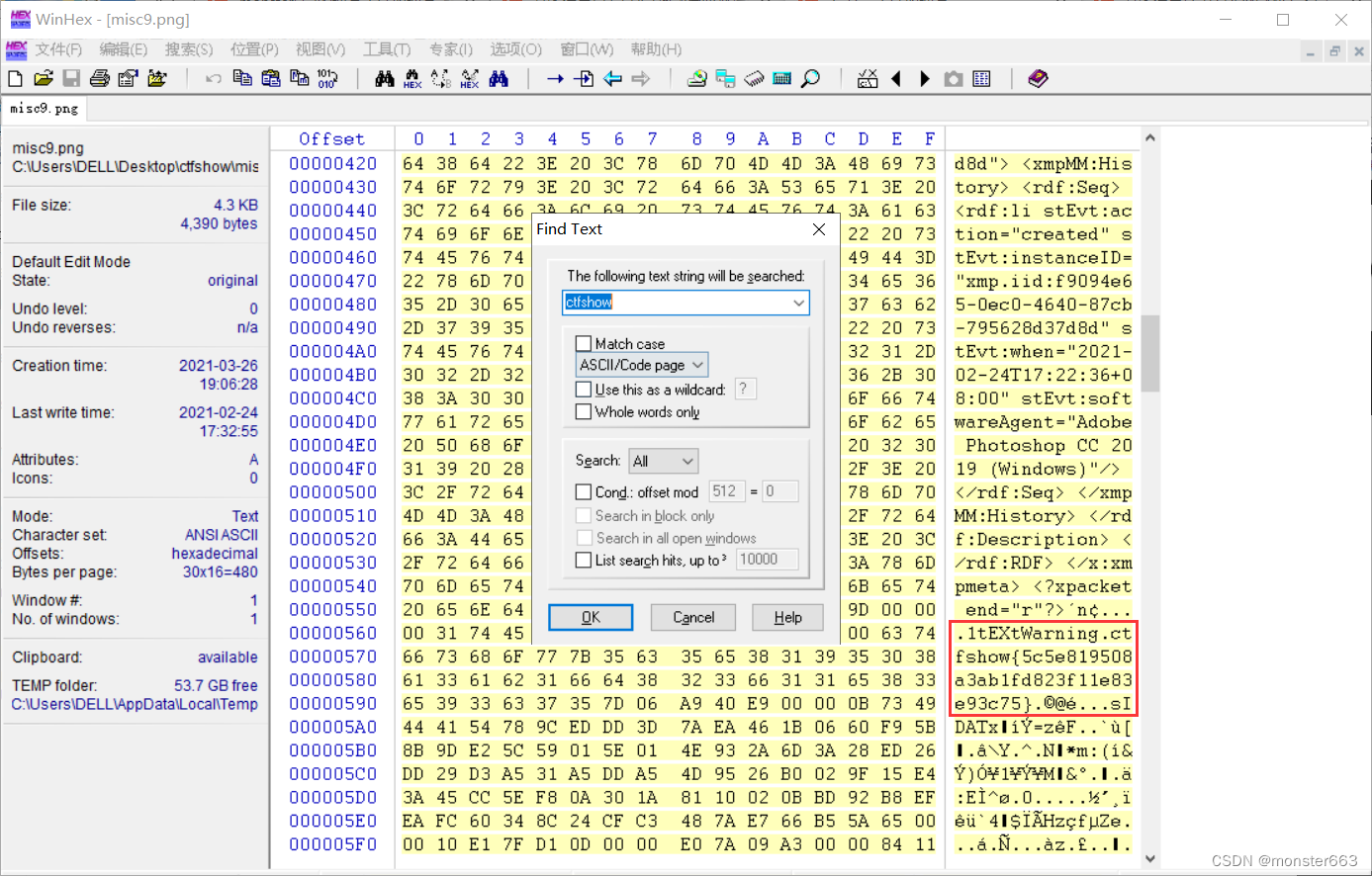
Task: Click the magnifying glass Analyze icon
Action: [x=810, y=78]
